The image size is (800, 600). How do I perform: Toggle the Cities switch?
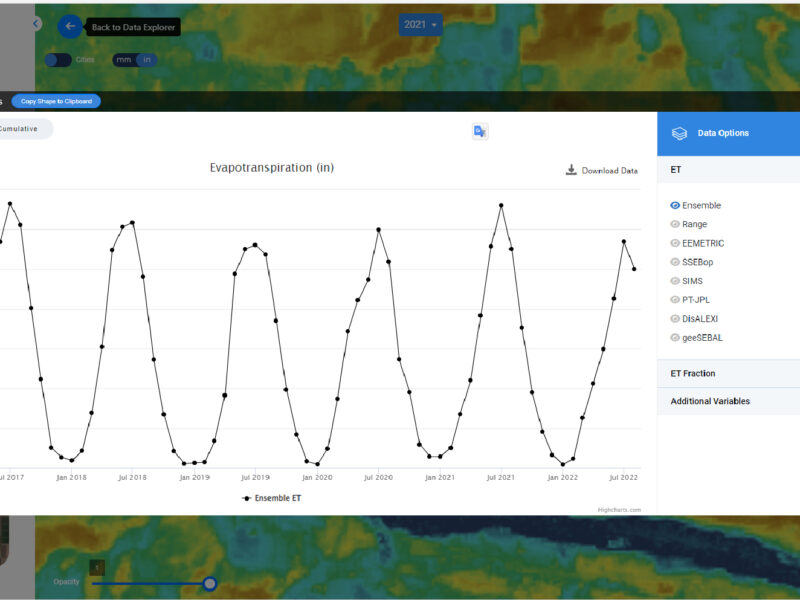pos(58,60)
